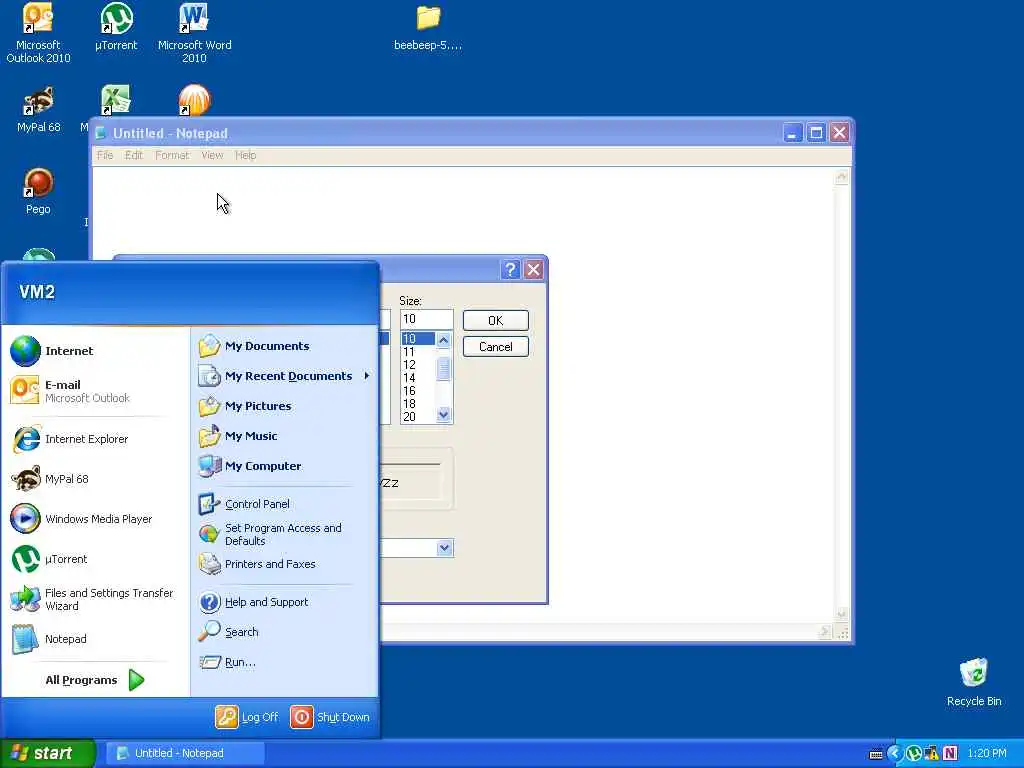
Task: Open Notepad Help menu
Action: [x=246, y=155]
